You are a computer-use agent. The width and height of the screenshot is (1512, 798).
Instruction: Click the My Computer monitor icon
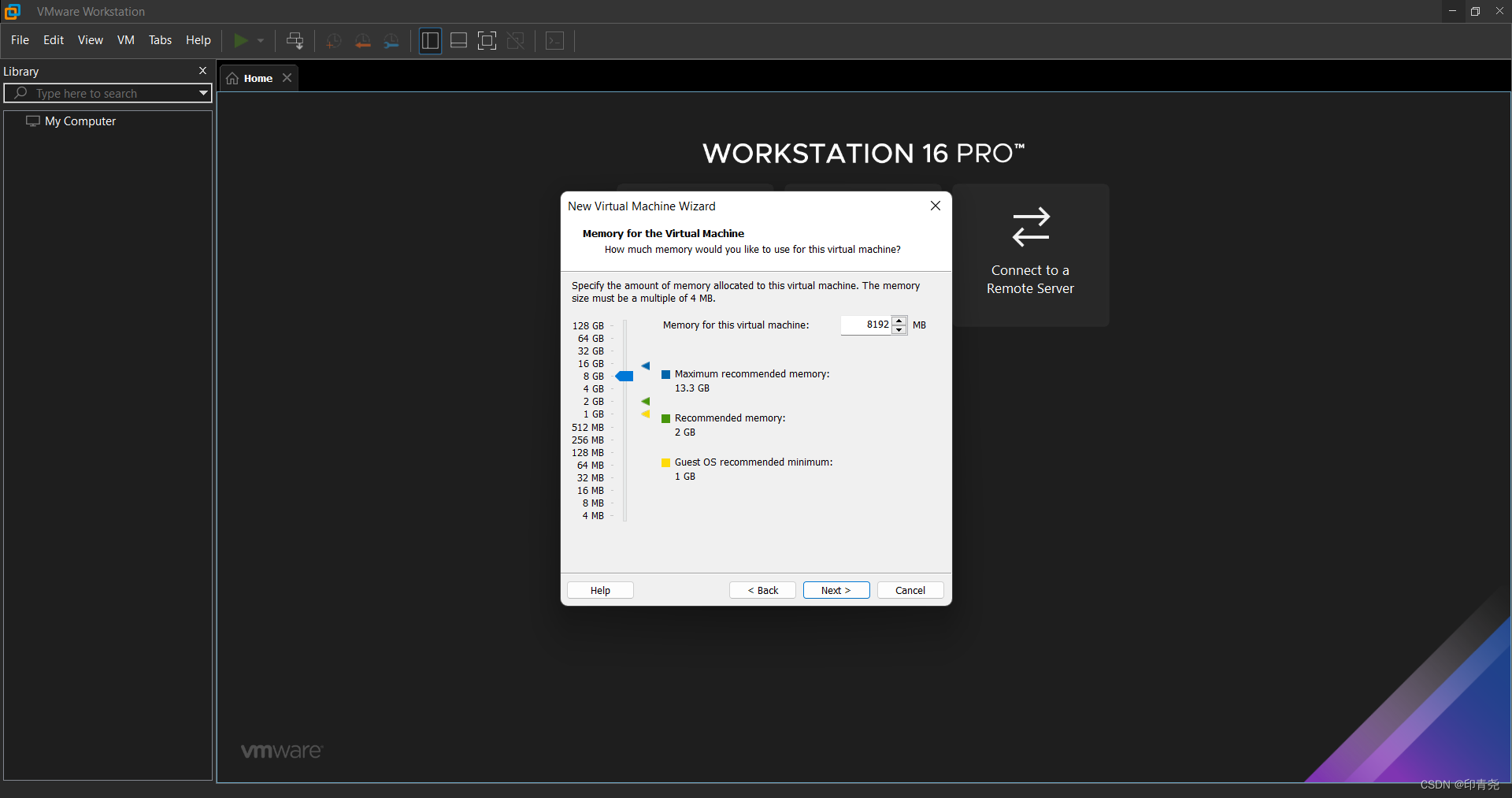(33, 121)
